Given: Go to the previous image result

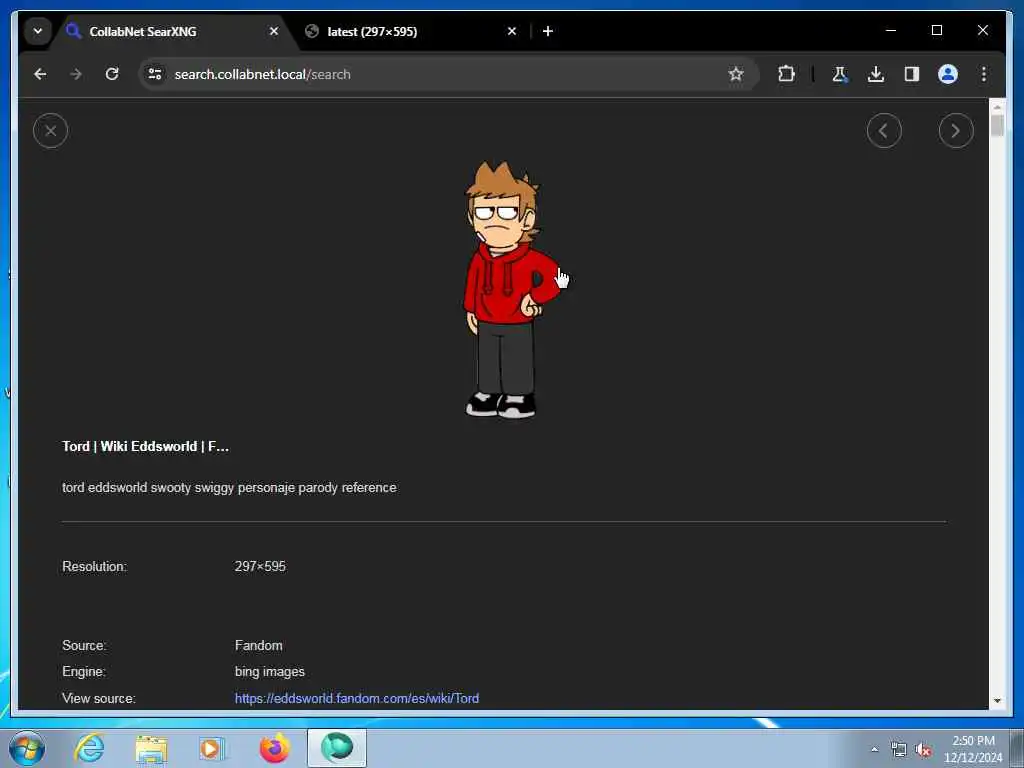Looking at the screenshot, I should 884,131.
